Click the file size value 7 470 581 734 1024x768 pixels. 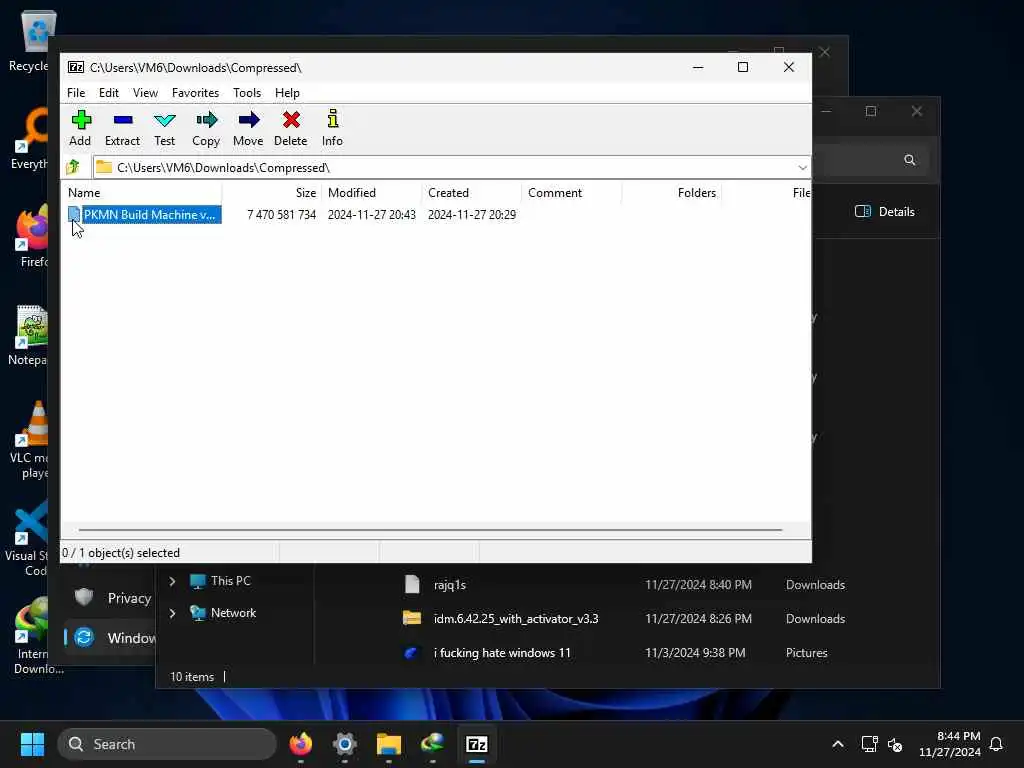click(281, 215)
